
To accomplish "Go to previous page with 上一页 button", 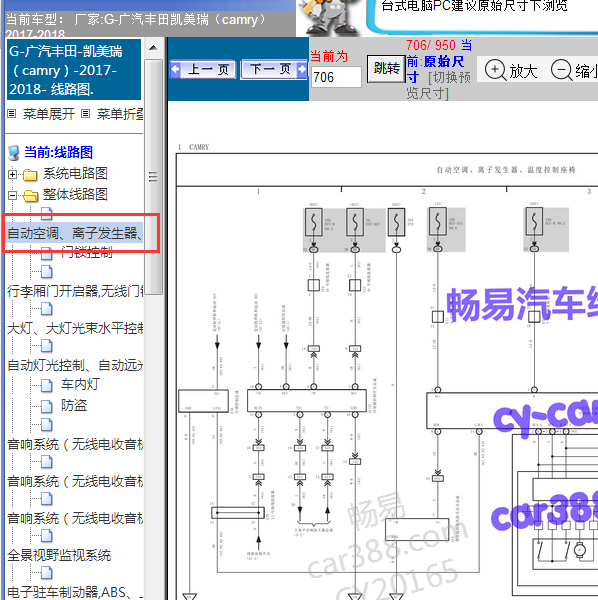I will 205,69.
